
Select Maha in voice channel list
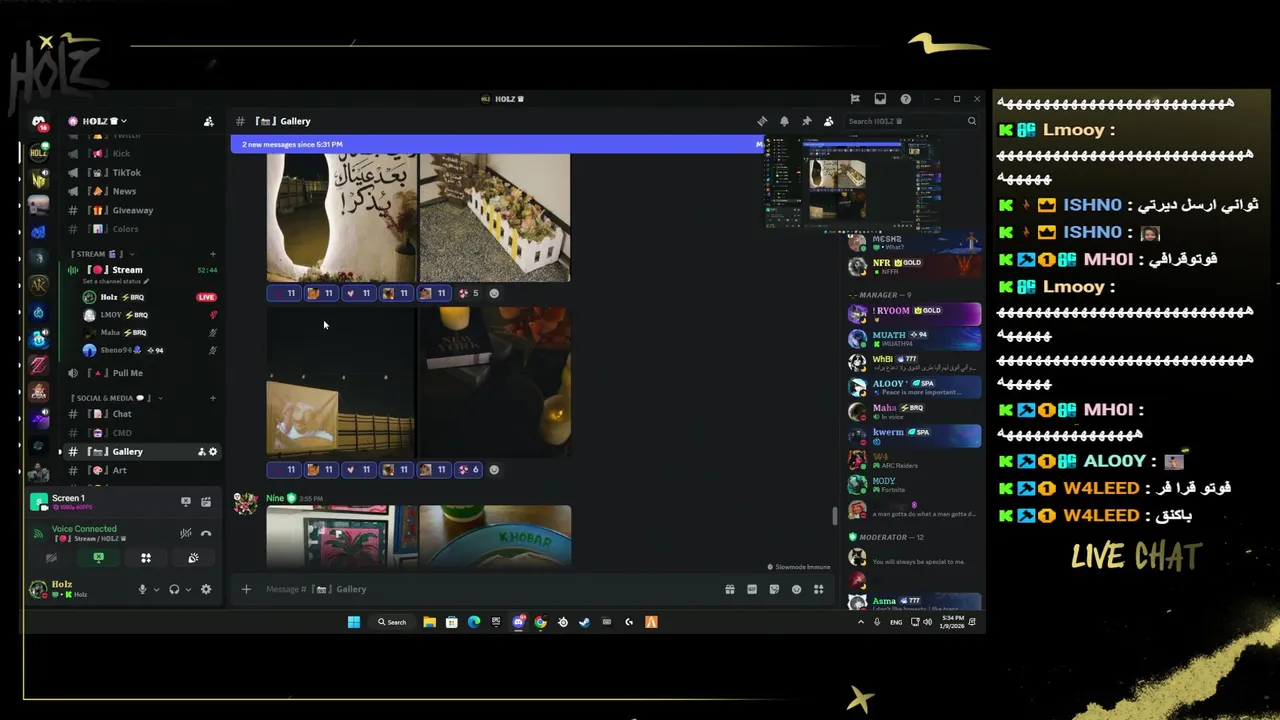[150, 332]
